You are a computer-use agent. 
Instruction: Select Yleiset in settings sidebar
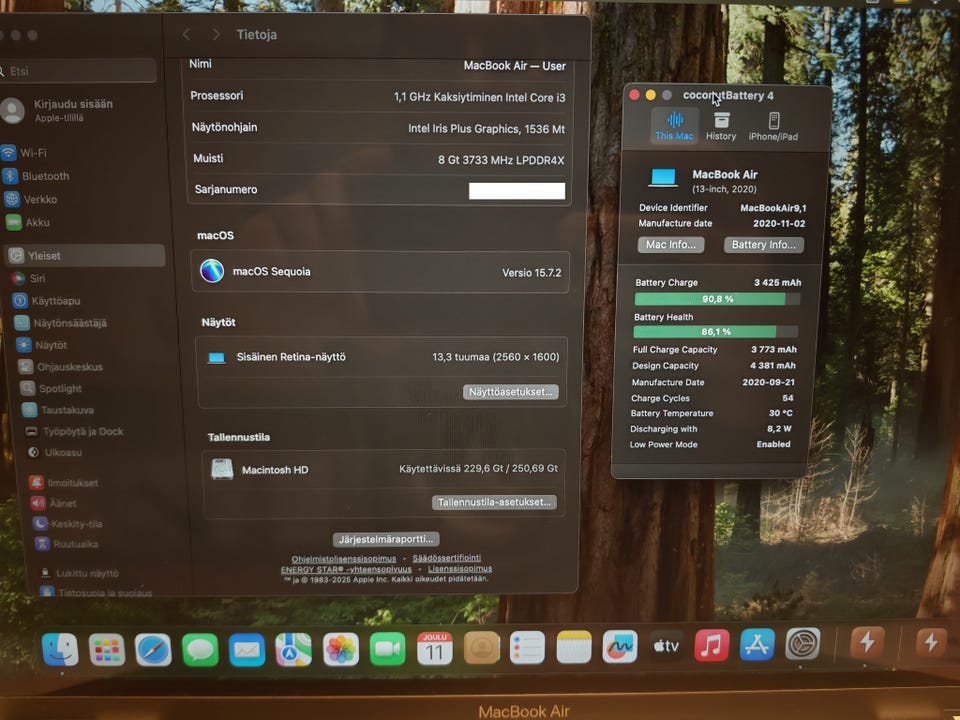(85, 255)
